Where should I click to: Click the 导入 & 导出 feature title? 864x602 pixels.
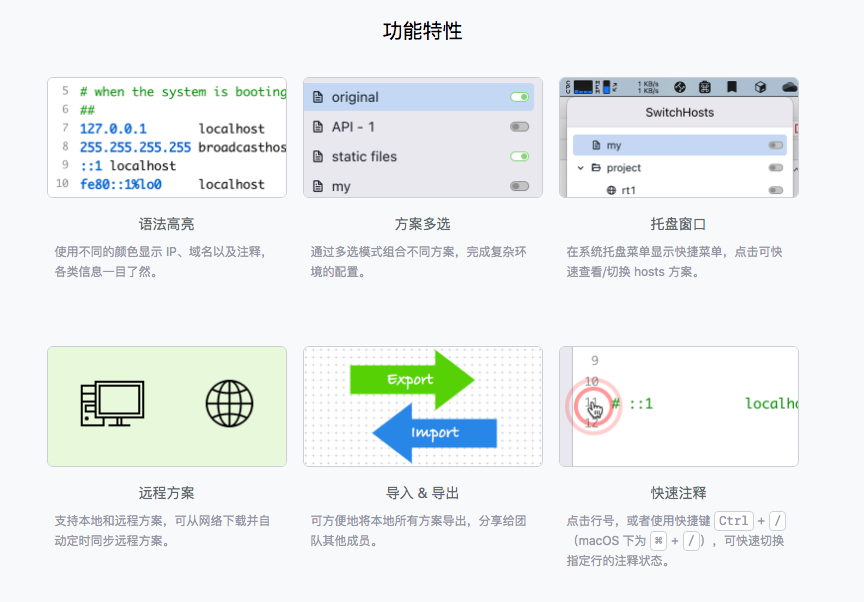(x=423, y=493)
